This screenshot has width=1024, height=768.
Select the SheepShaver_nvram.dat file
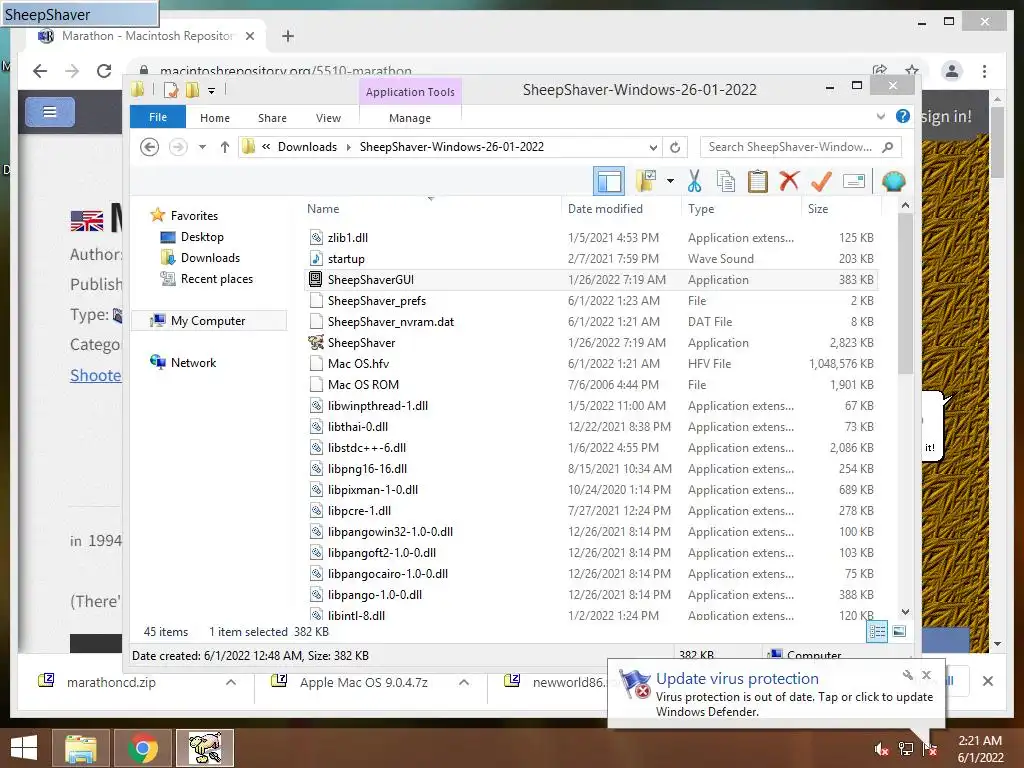[592, 321]
